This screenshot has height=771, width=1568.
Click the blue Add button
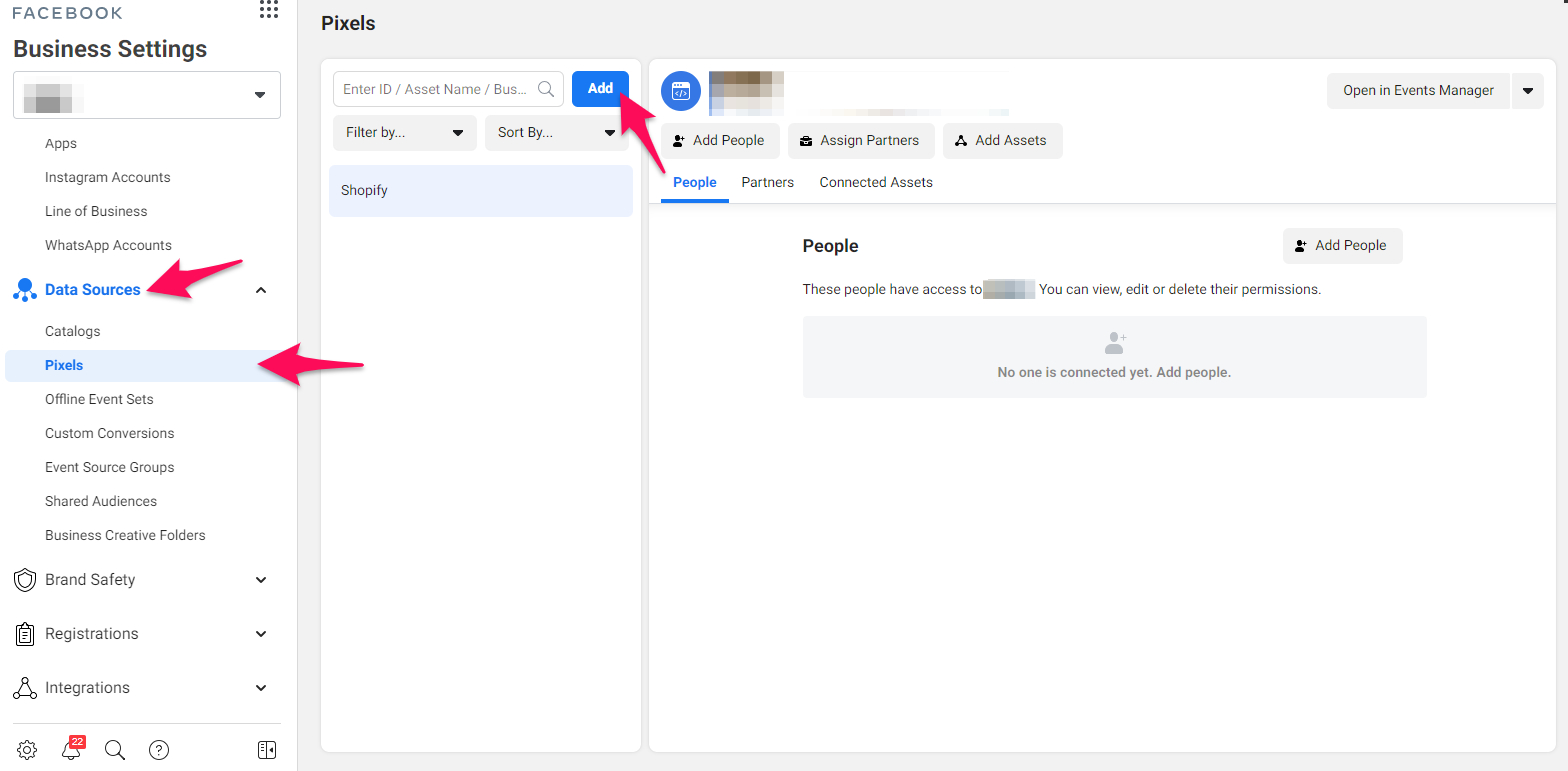point(600,88)
